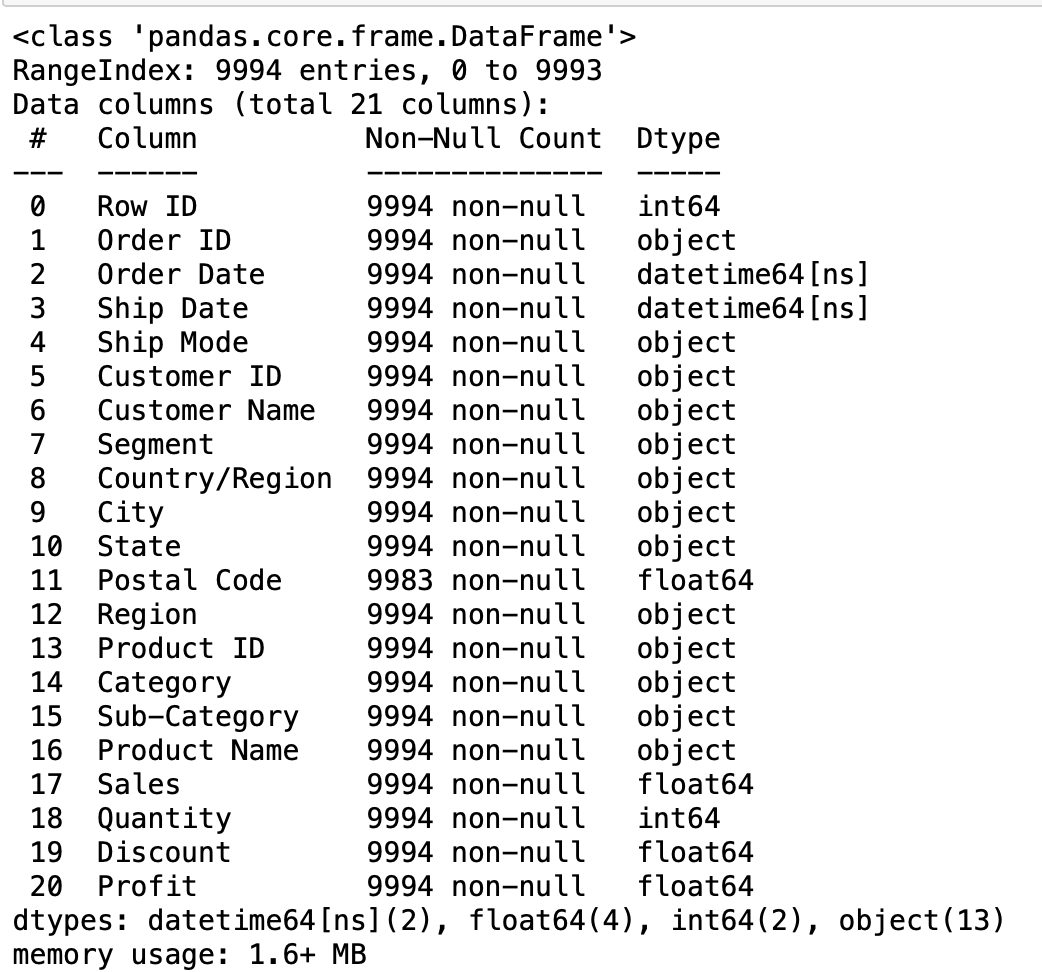Click the RangeIndex 9994 entries line

307,72
